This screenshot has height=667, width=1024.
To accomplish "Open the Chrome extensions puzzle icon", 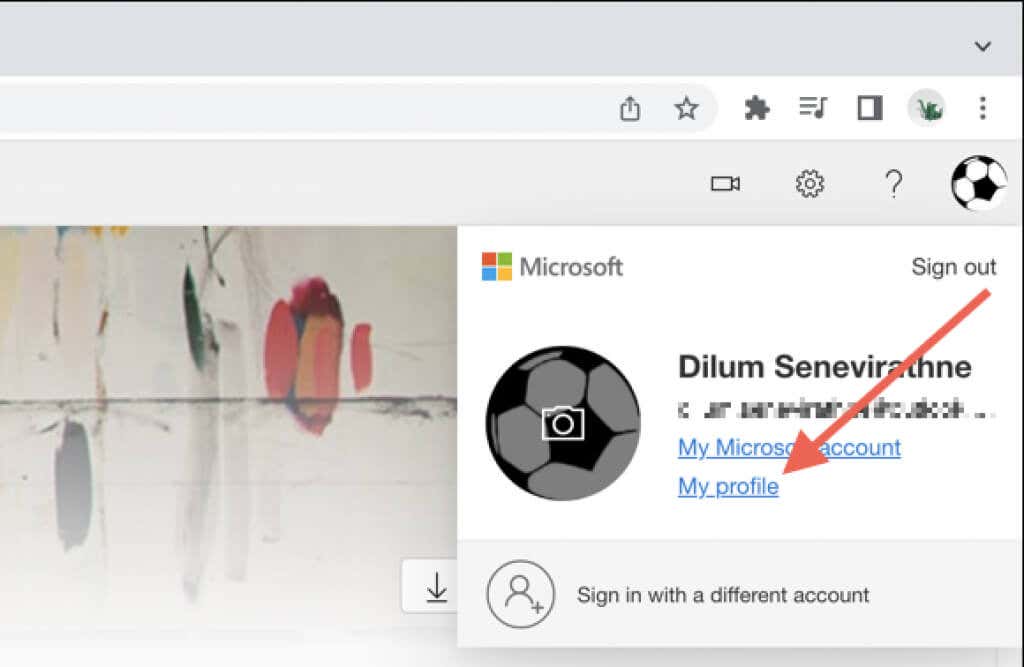I will tap(757, 108).
